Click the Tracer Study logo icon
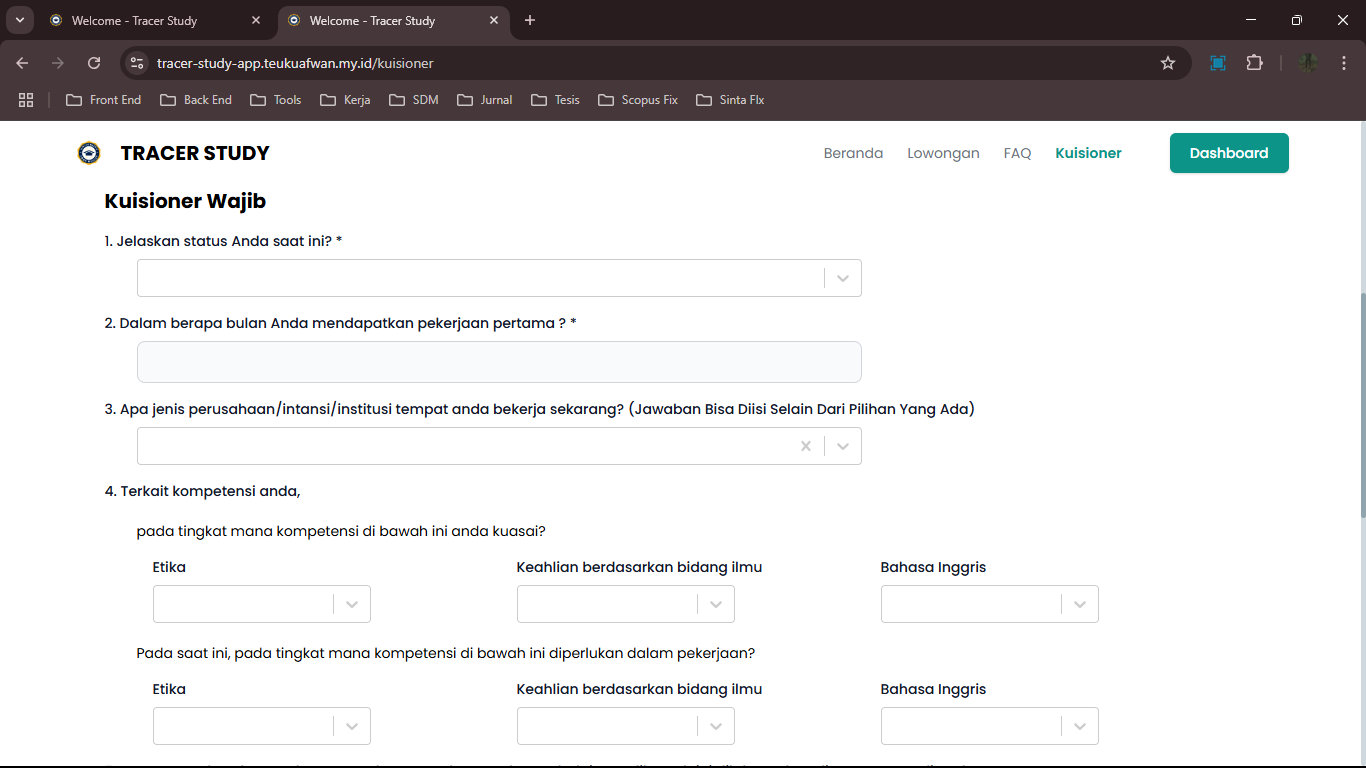Screen dimensions: 1366x768 [89, 153]
